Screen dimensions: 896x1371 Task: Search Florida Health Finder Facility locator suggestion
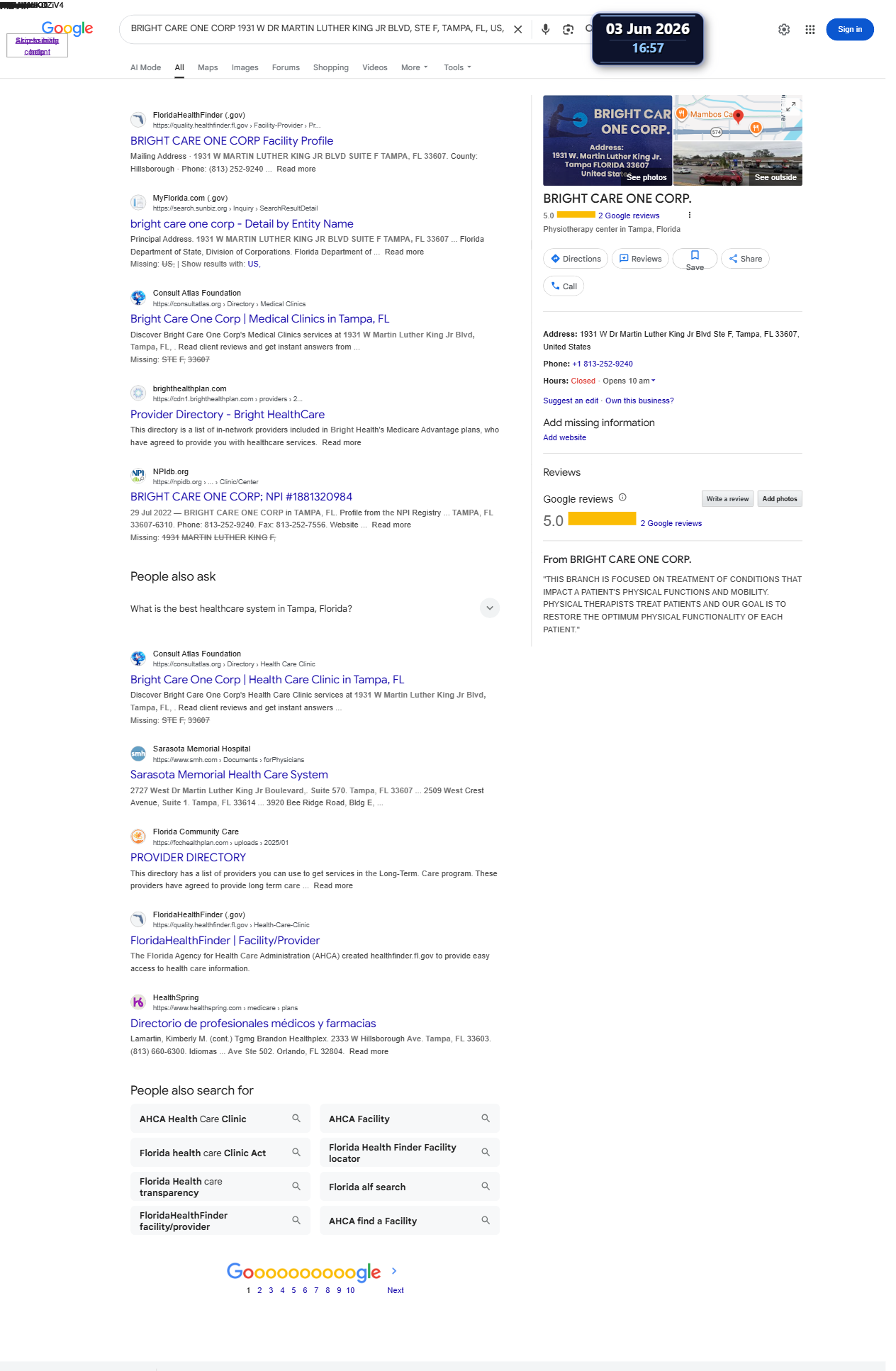410,1153
